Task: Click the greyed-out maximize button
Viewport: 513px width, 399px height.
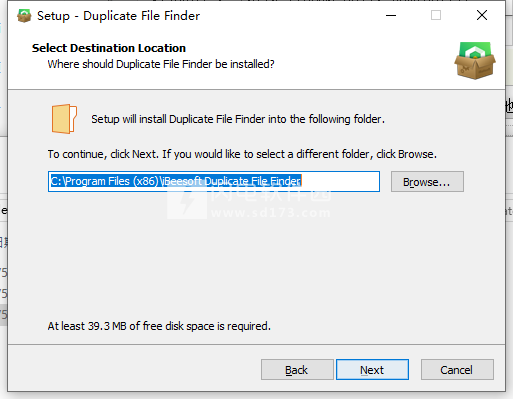Action: point(436,15)
